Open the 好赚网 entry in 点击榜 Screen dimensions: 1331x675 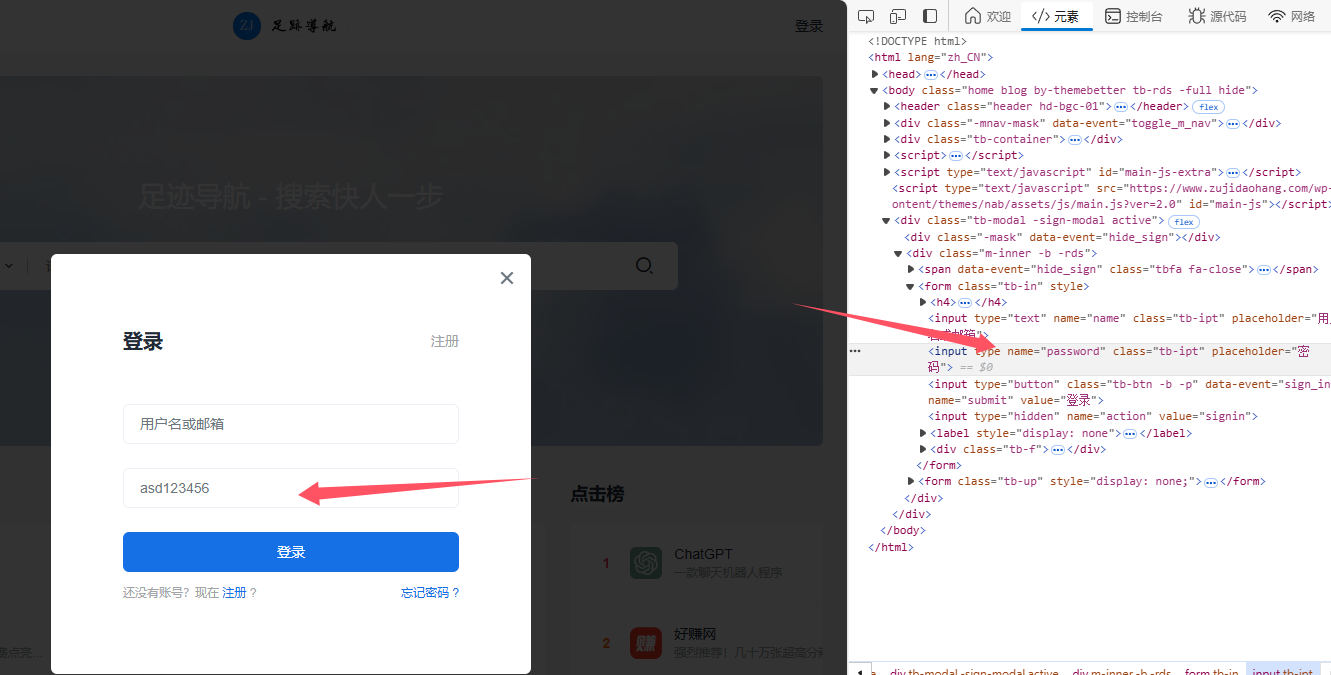click(695, 634)
